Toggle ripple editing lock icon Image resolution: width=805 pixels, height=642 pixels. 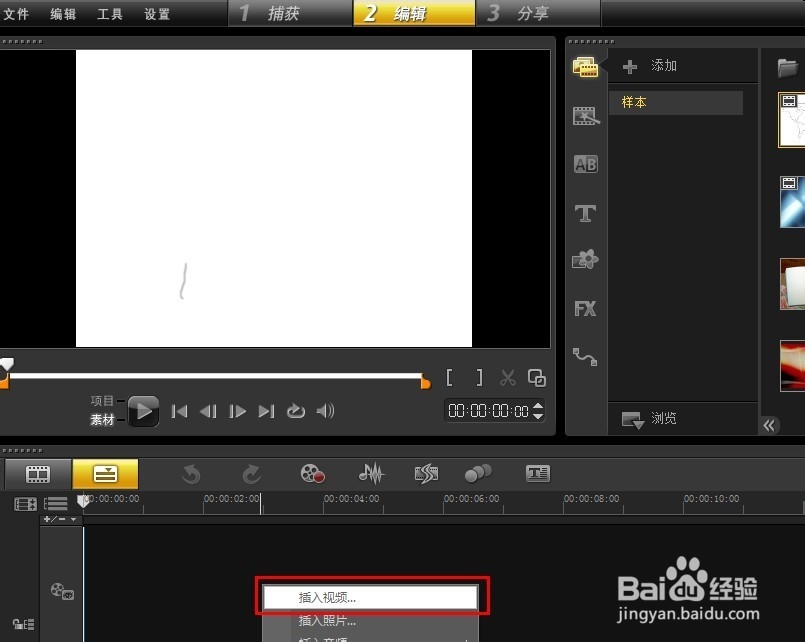pos(23,624)
